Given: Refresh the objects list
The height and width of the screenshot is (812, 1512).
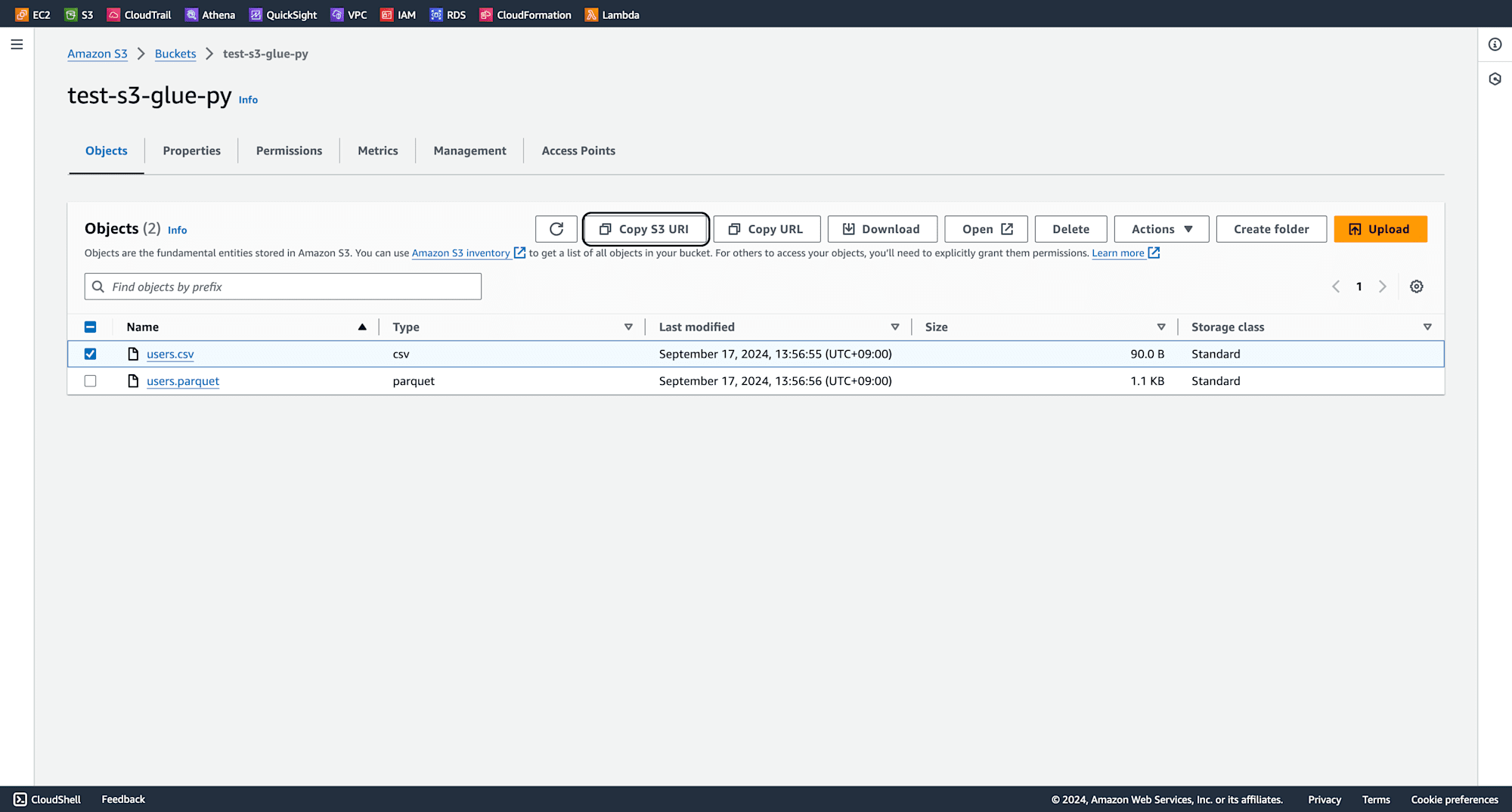Looking at the screenshot, I should pos(556,229).
